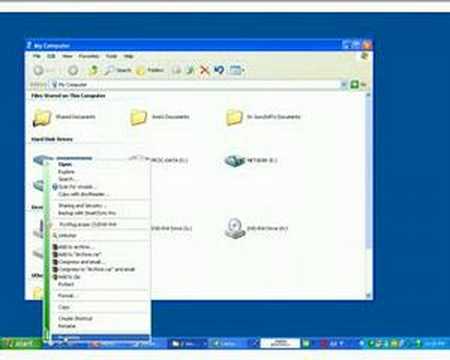The image size is (450, 360).
Task: Open the Views toolbar dropdown
Action: [237, 70]
